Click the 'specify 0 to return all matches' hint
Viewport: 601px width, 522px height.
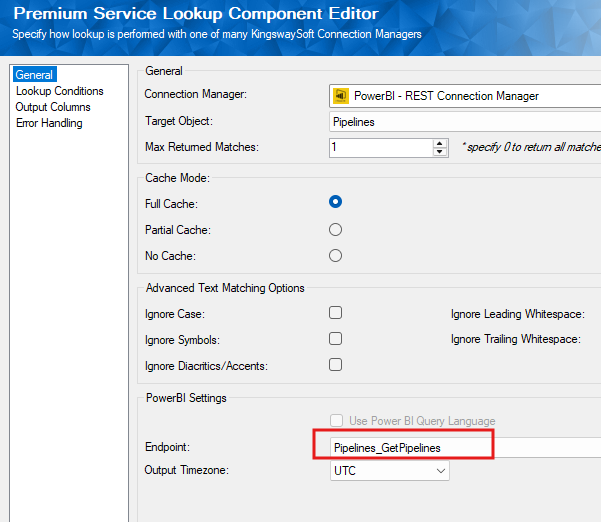click(x=531, y=147)
